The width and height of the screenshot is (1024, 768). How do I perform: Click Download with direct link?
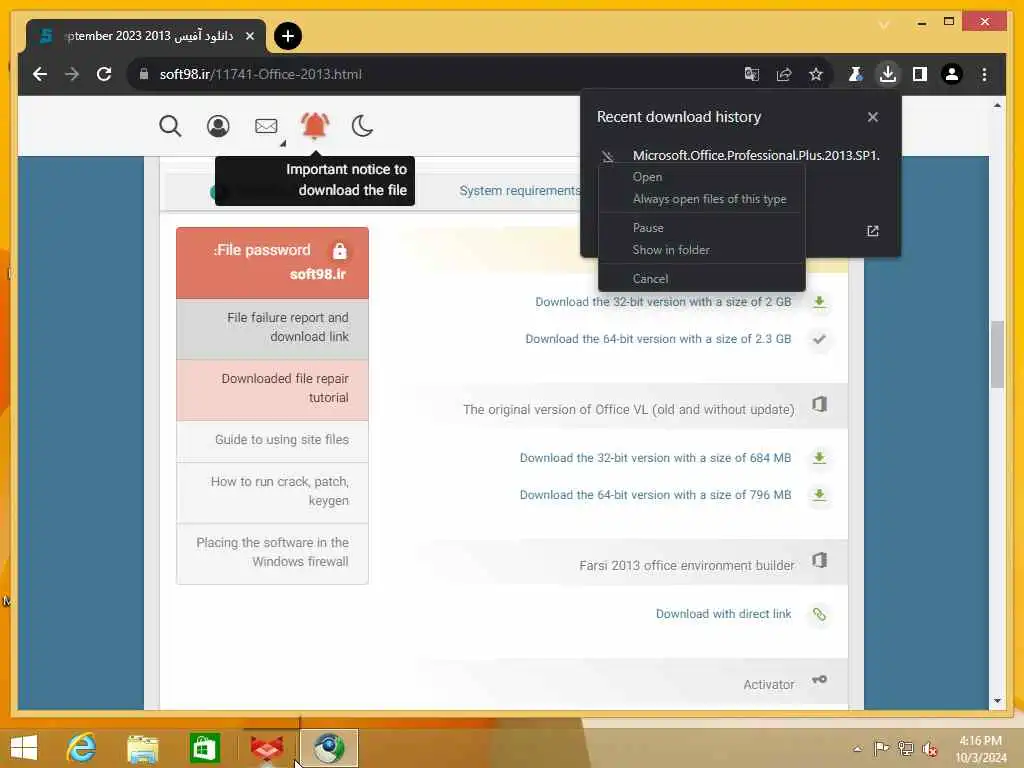[x=723, y=614]
